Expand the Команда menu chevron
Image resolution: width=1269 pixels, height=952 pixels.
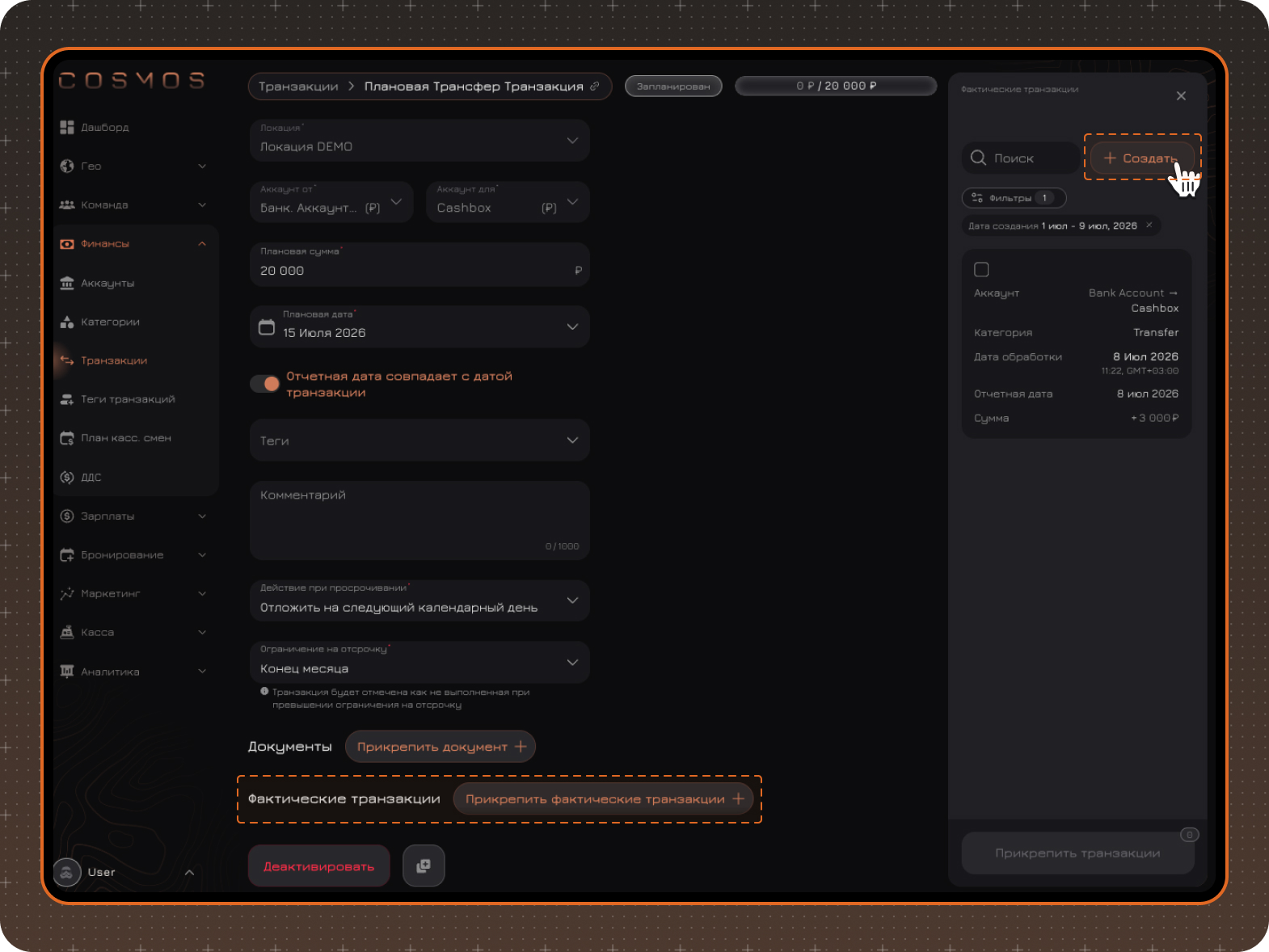pos(202,204)
